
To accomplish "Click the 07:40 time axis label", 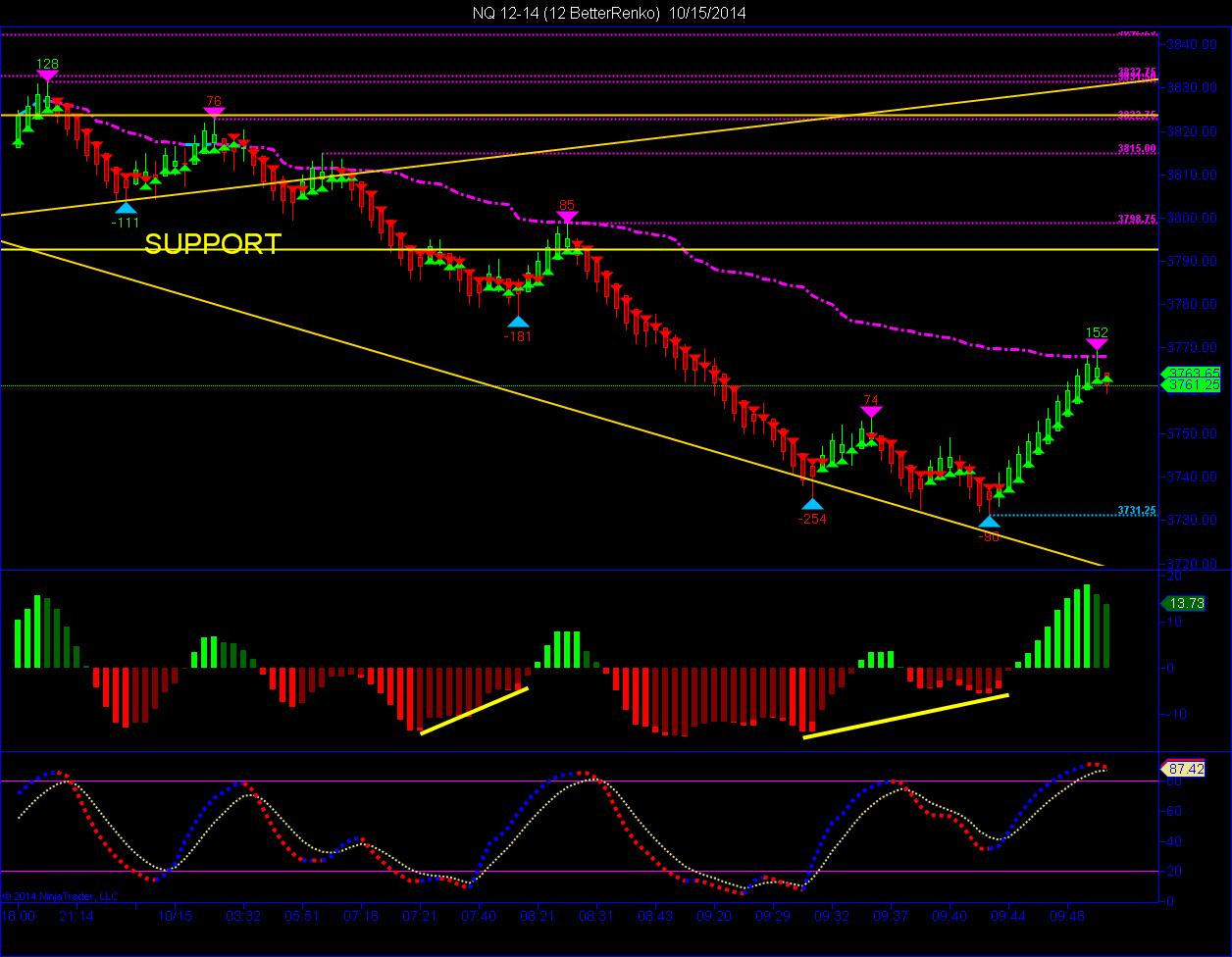I will click(479, 916).
